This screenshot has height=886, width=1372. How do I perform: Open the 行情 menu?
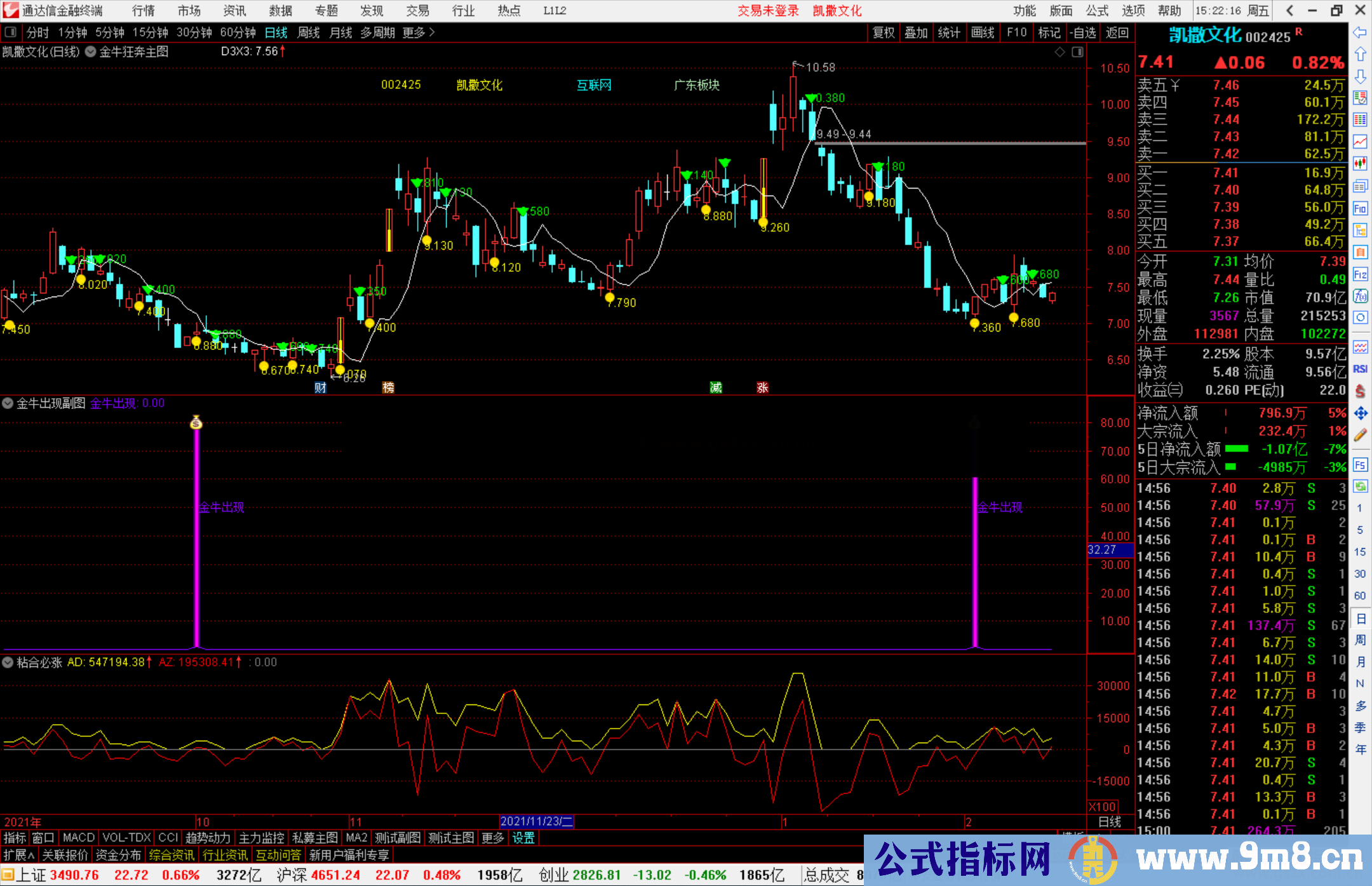coord(143,11)
